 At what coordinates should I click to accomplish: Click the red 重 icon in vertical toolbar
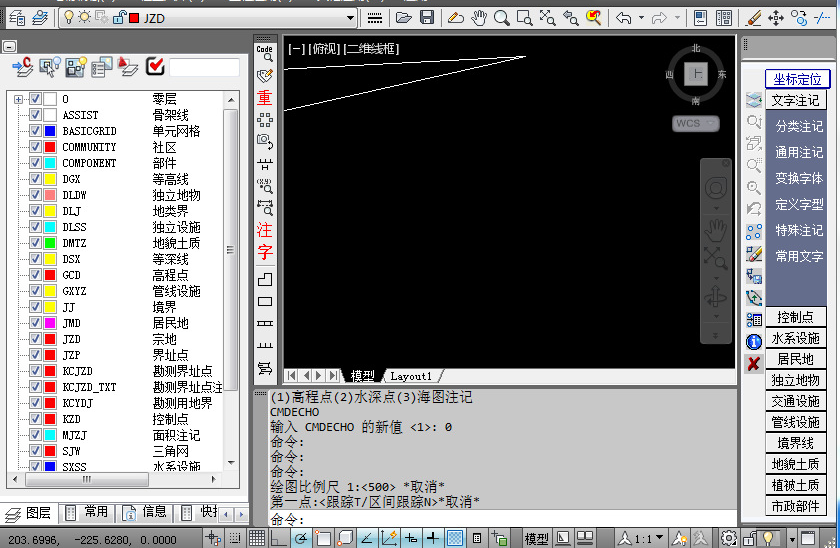click(x=265, y=97)
